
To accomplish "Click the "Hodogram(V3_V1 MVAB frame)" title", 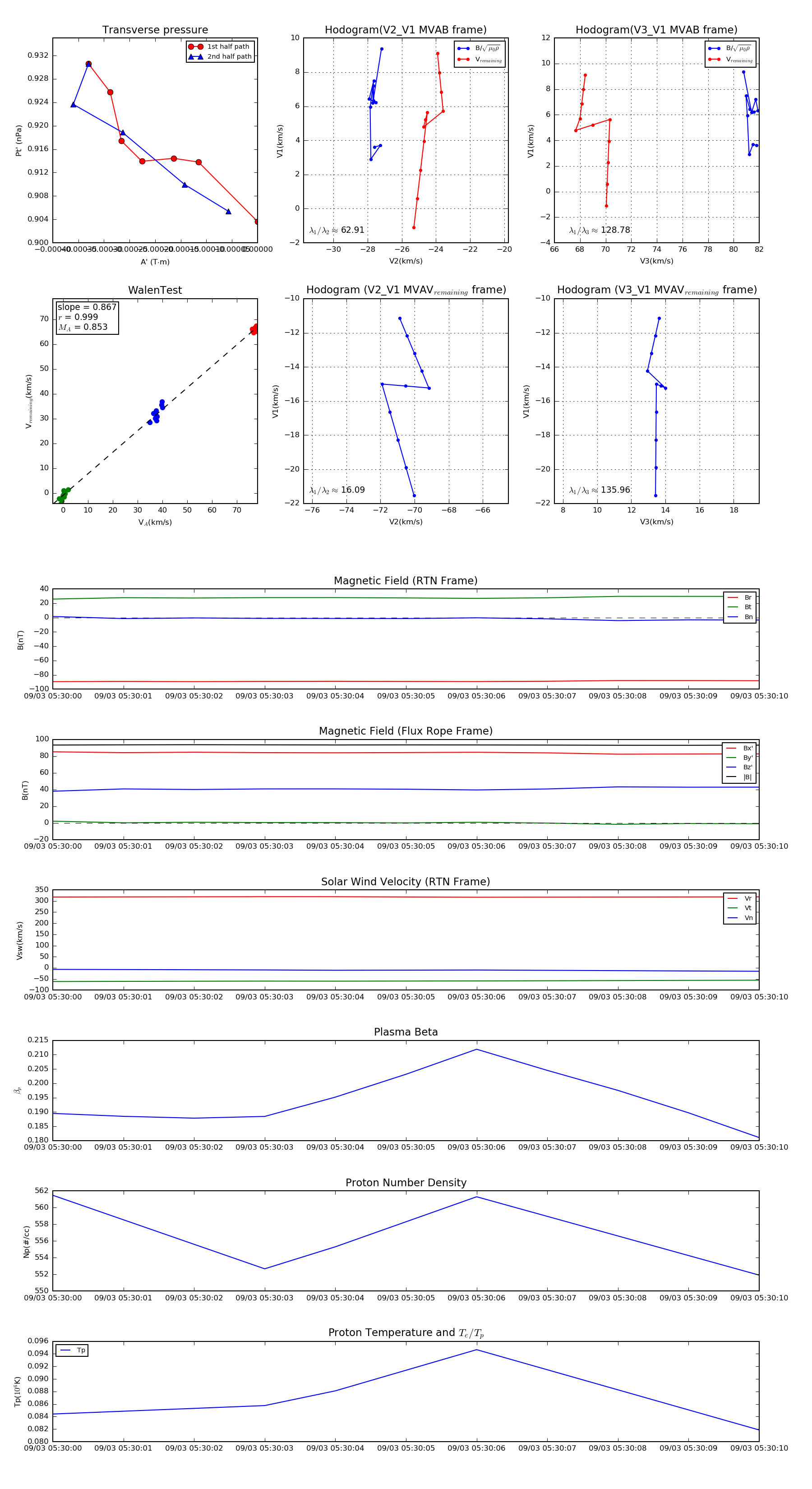I will point(656,30).
